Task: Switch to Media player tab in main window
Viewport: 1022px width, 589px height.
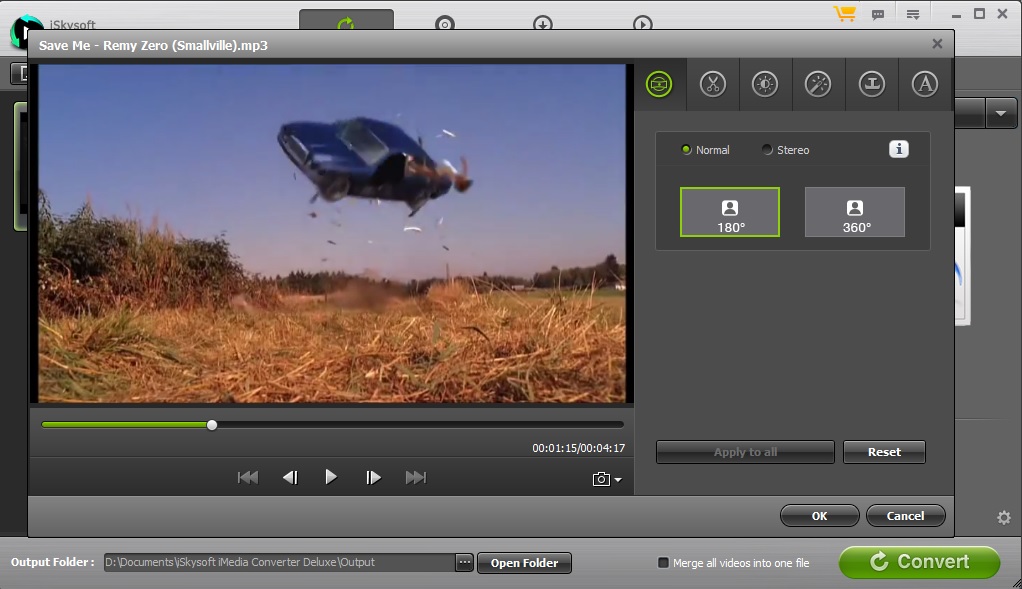Action: (x=643, y=23)
